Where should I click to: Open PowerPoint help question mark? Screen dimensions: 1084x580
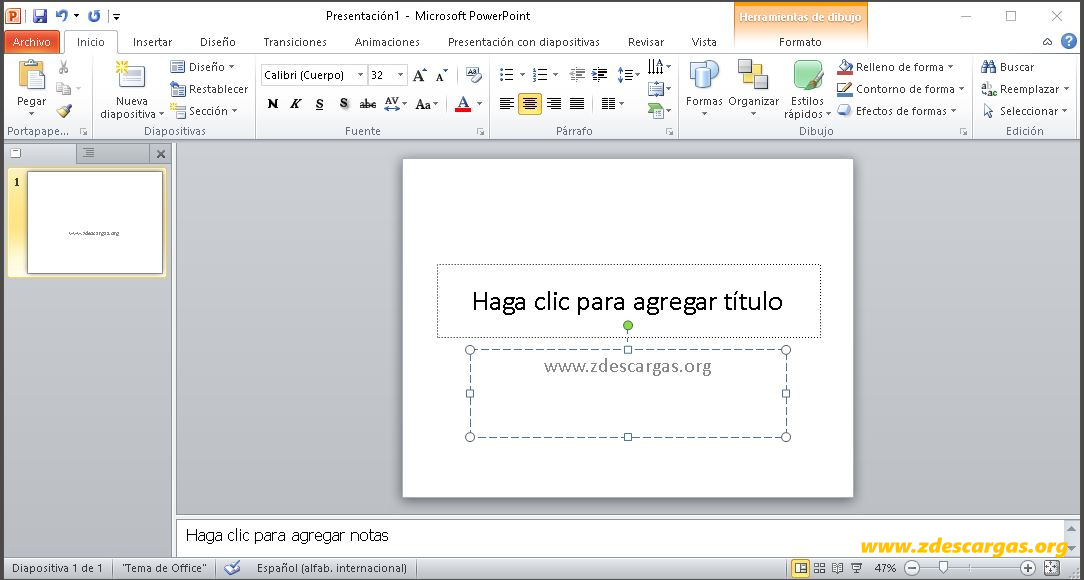pos(1069,41)
